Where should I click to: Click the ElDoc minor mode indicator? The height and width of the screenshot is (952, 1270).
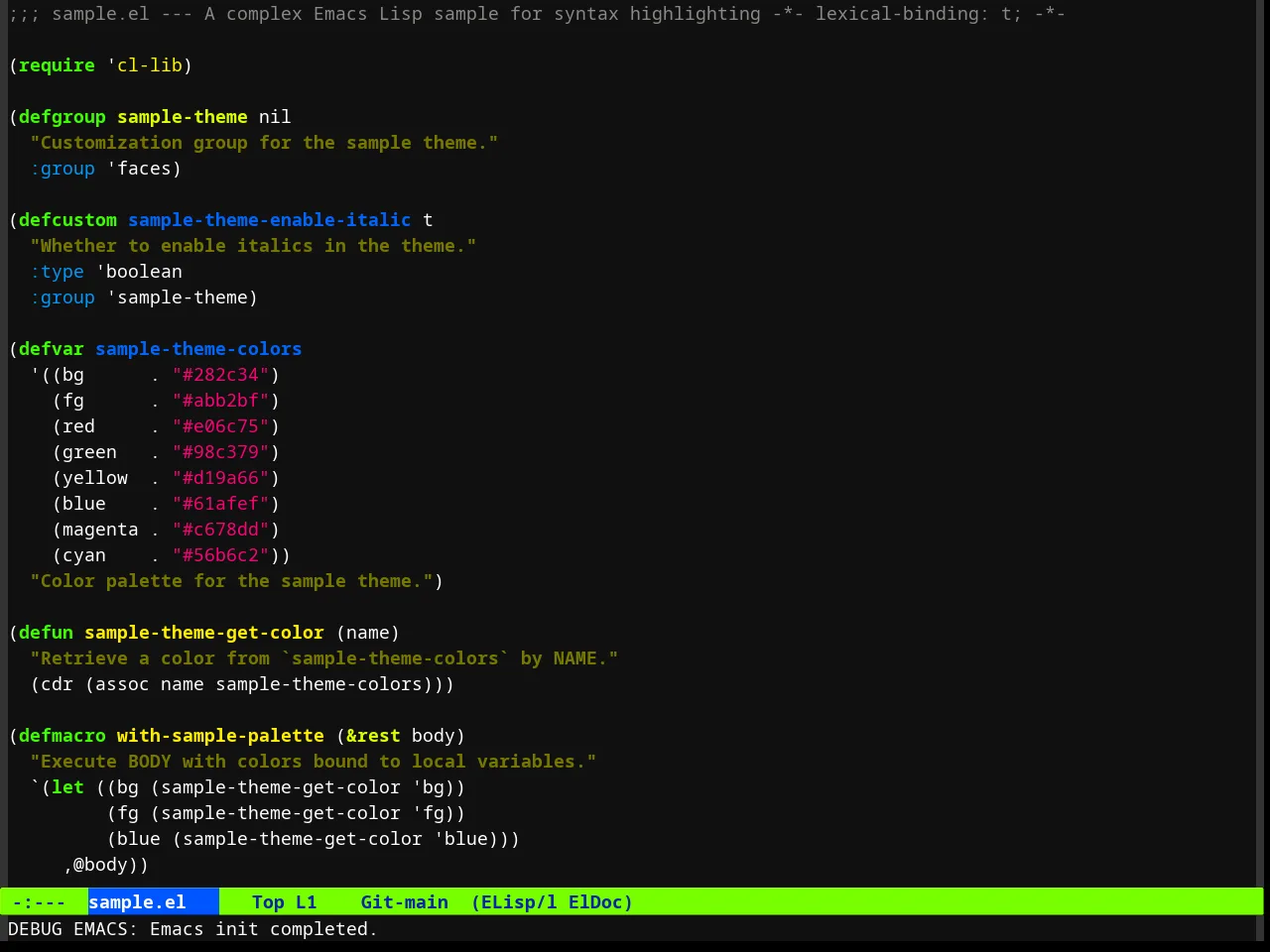pos(600,902)
